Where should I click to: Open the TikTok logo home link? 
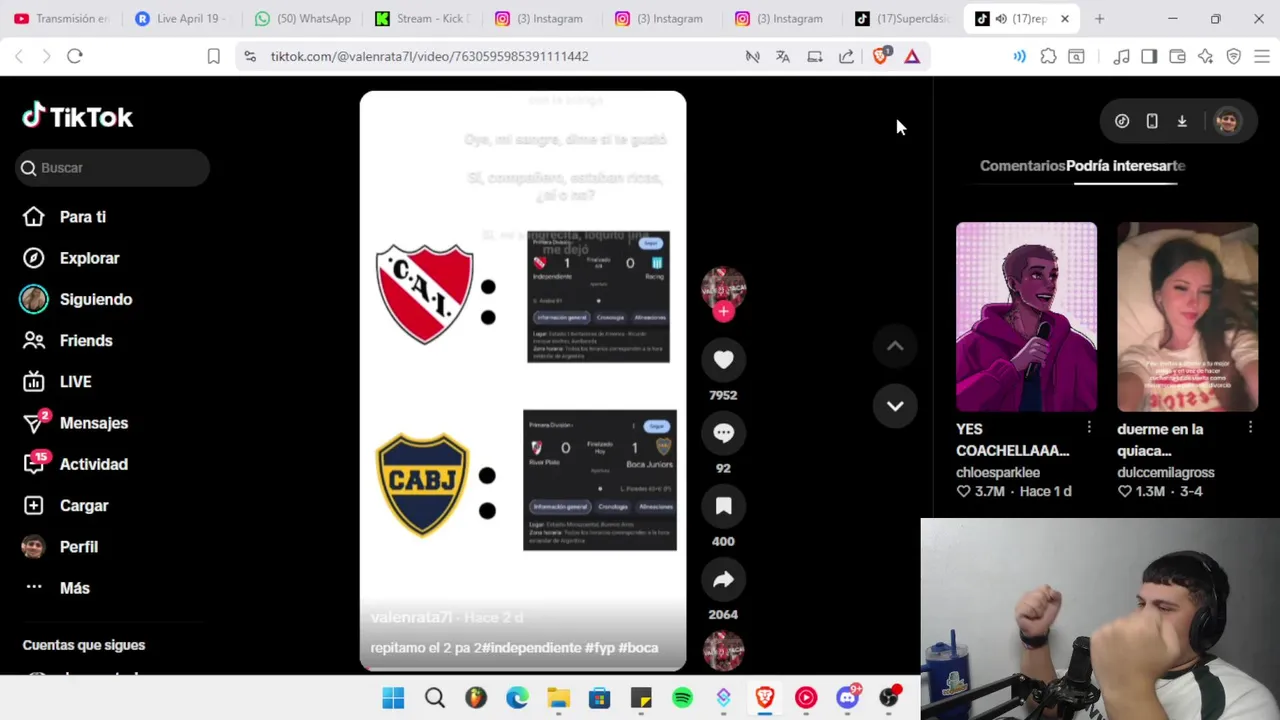(78, 117)
